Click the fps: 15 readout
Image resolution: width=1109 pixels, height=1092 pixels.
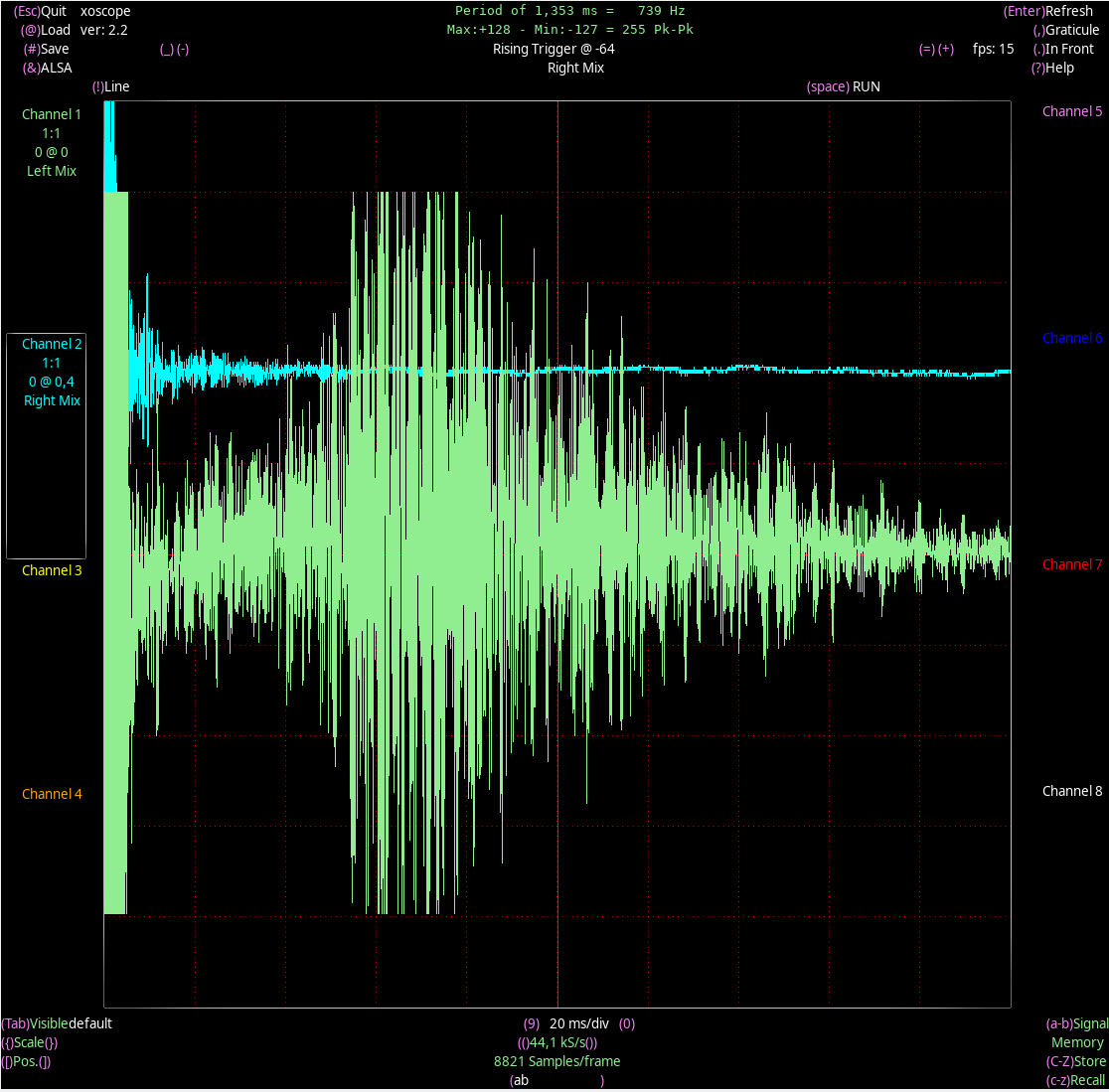[993, 49]
